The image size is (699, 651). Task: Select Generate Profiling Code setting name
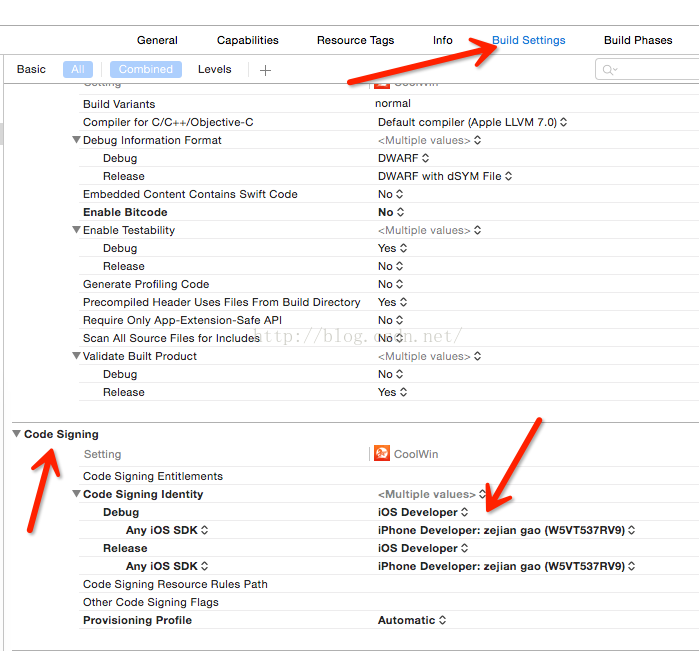tap(146, 284)
